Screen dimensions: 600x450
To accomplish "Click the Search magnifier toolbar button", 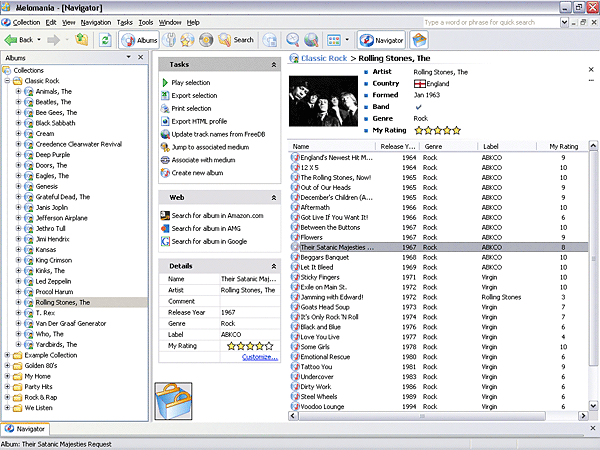I will [x=236, y=40].
